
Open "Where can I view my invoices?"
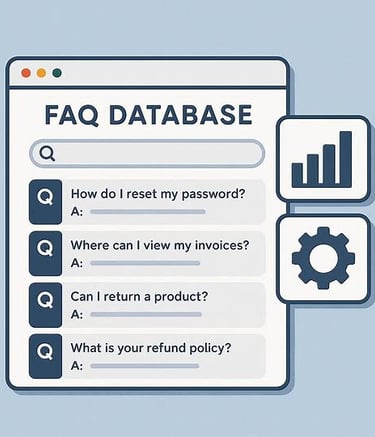pos(160,245)
